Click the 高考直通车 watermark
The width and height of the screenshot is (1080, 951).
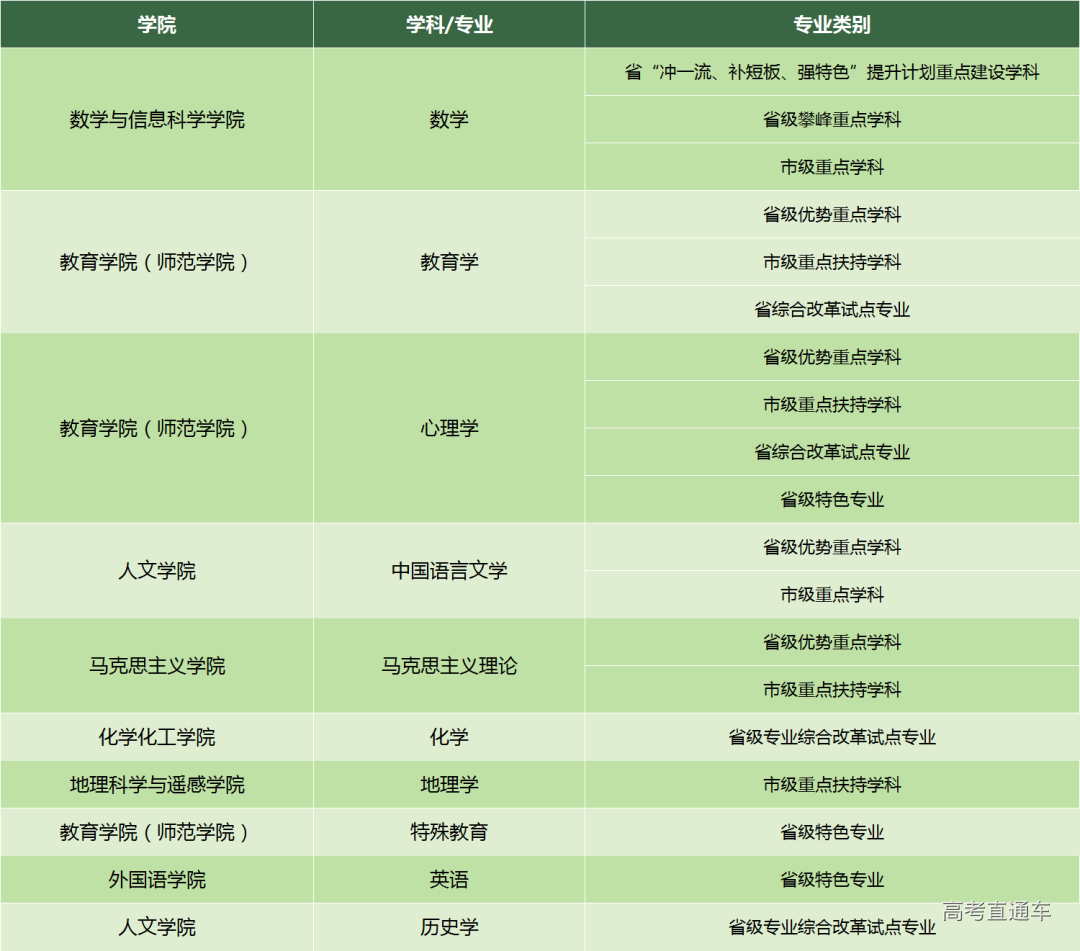tap(996, 911)
